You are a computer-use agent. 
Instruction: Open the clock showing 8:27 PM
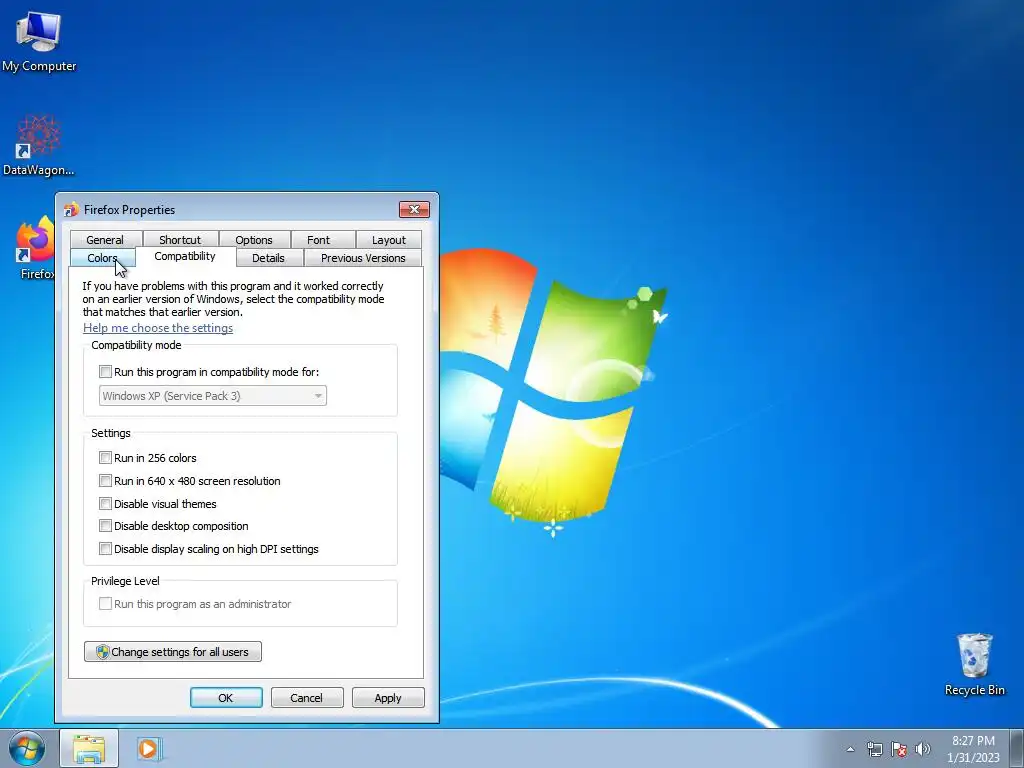click(973, 748)
